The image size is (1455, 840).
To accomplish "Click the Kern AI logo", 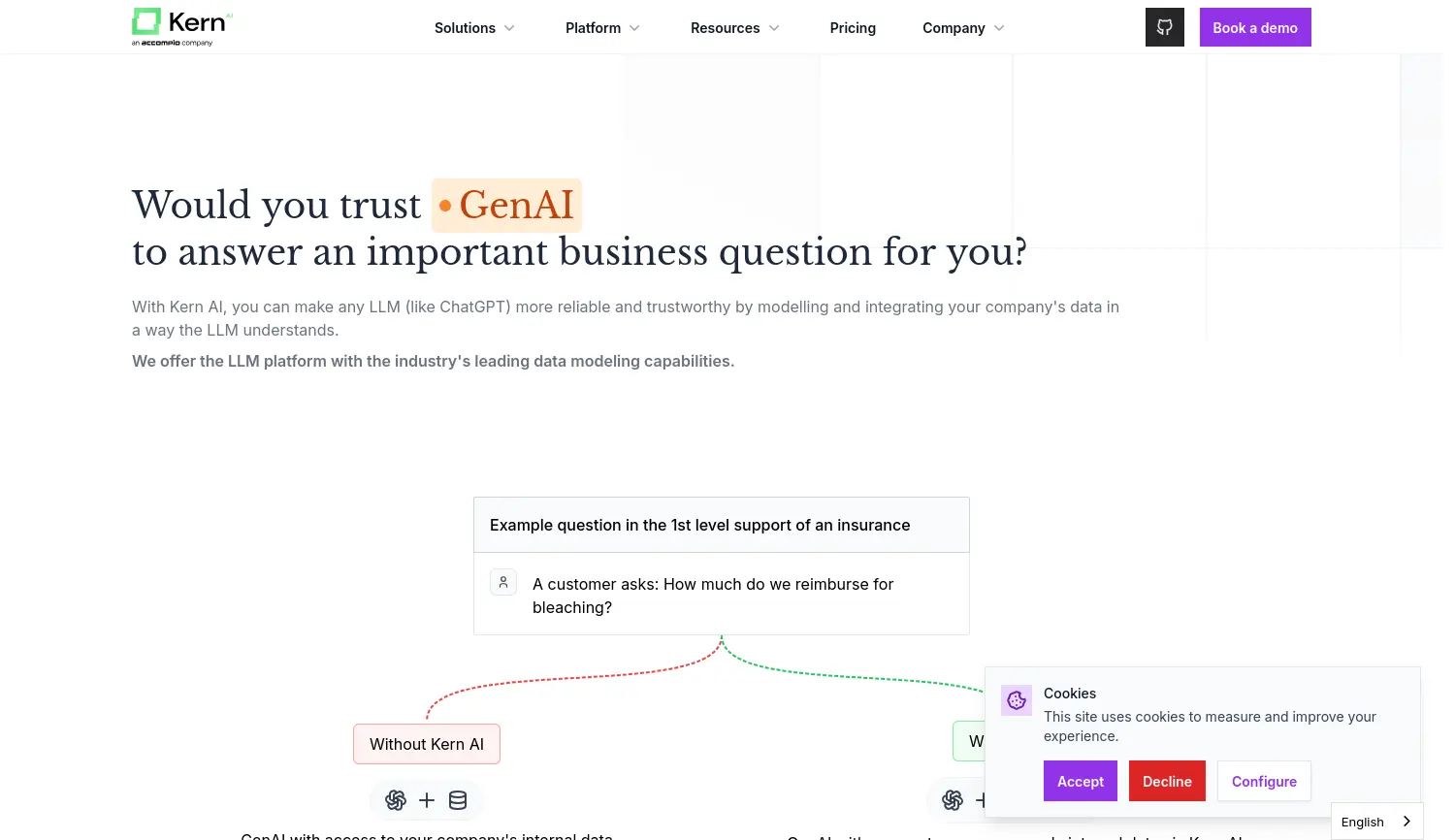I will coord(180,26).
